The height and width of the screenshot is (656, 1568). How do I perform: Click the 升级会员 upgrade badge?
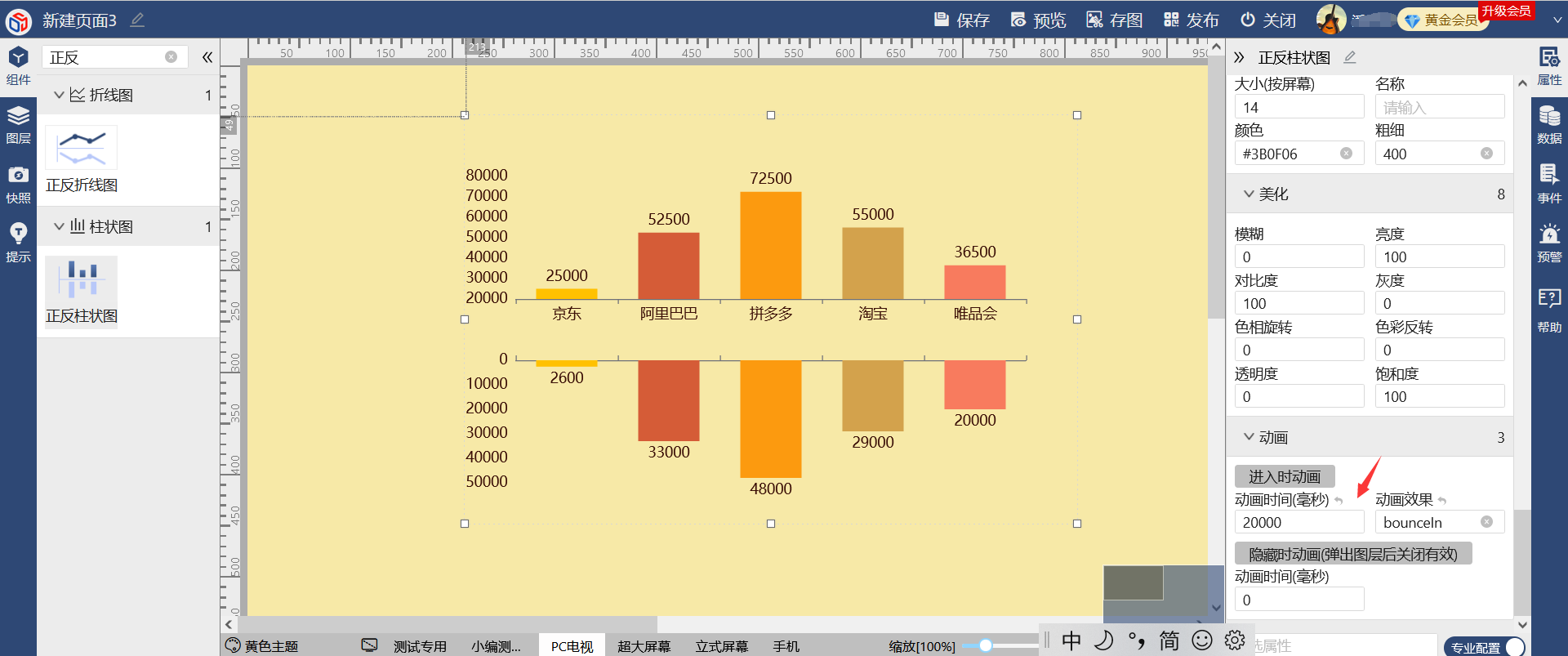[1507, 11]
